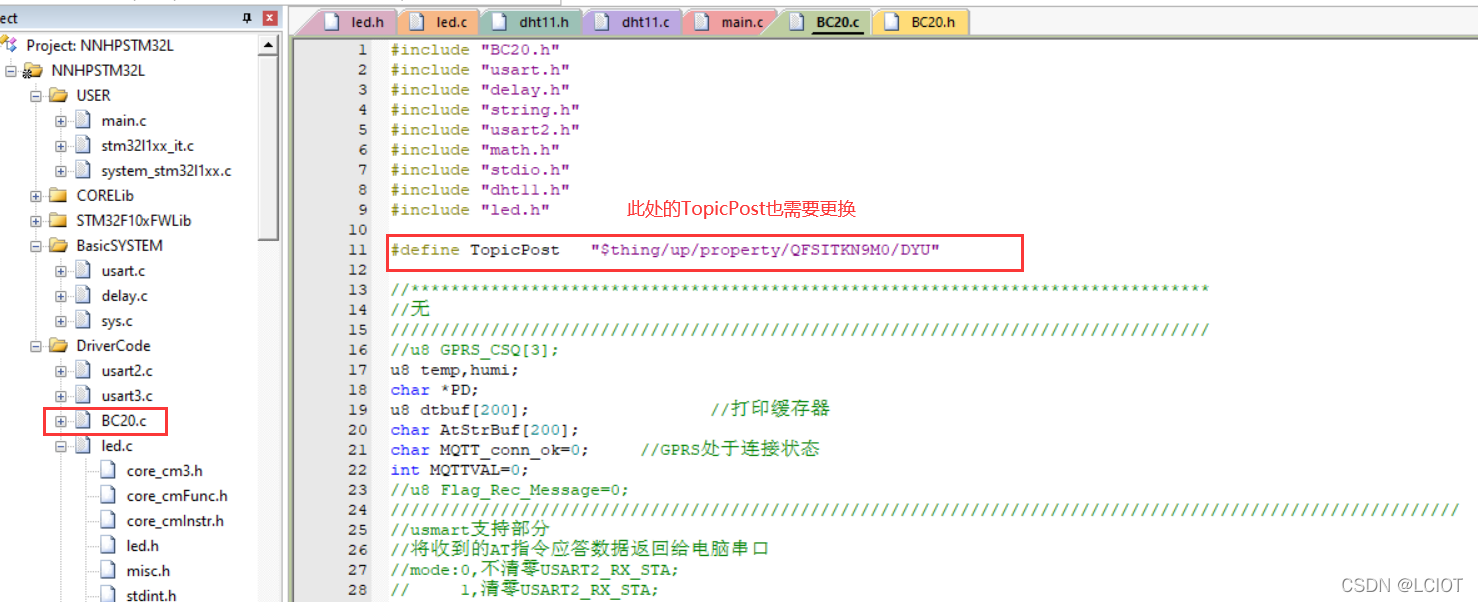Expand the STM32F10xFWLib folder group

tap(36, 221)
